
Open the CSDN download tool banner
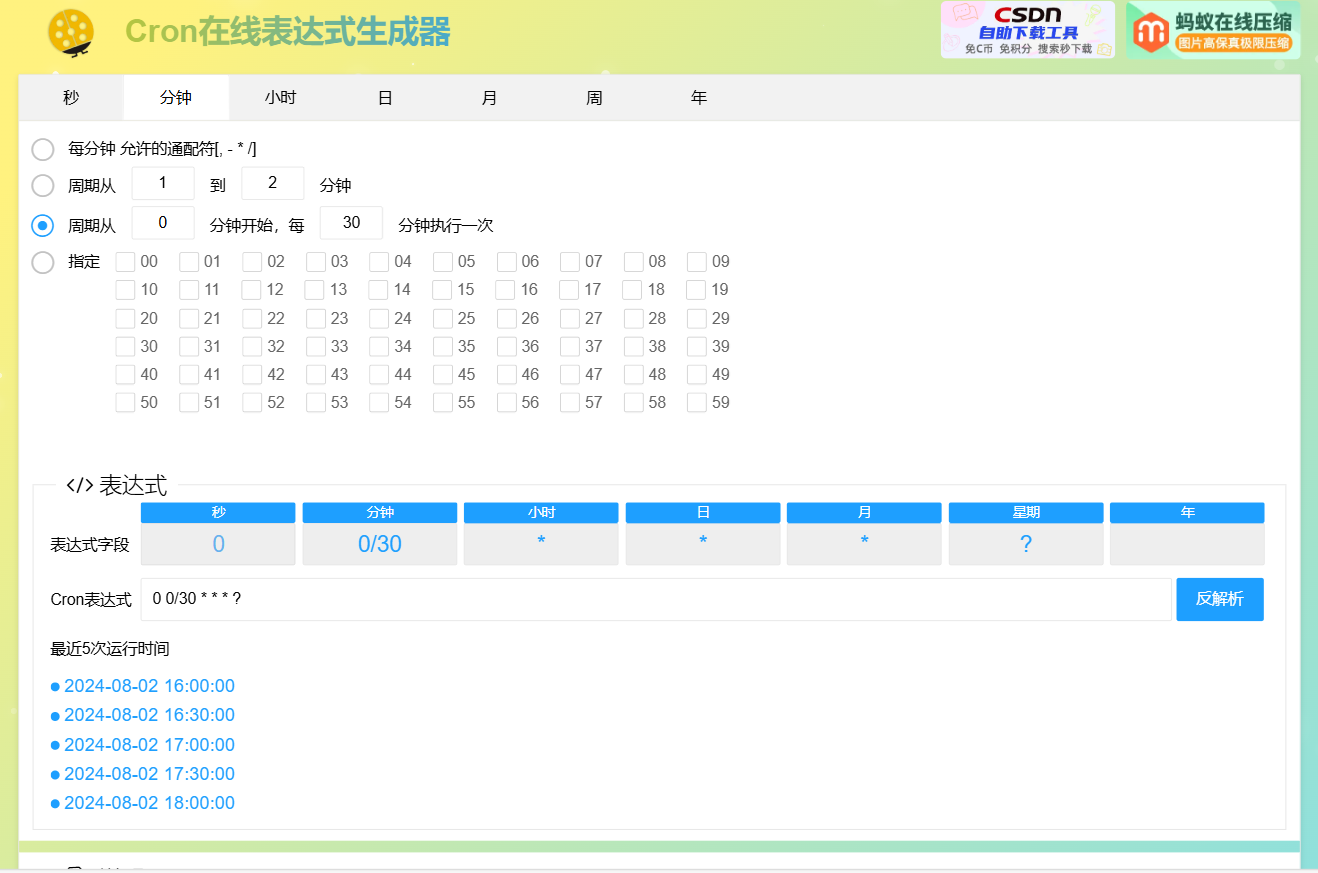click(x=1027, y=30)
